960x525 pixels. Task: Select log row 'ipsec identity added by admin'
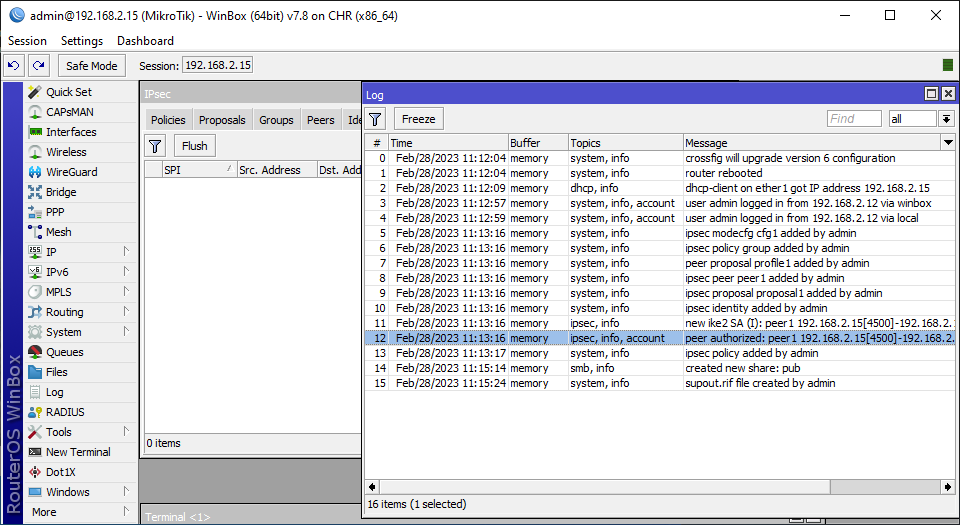click(x=659, y=308)
